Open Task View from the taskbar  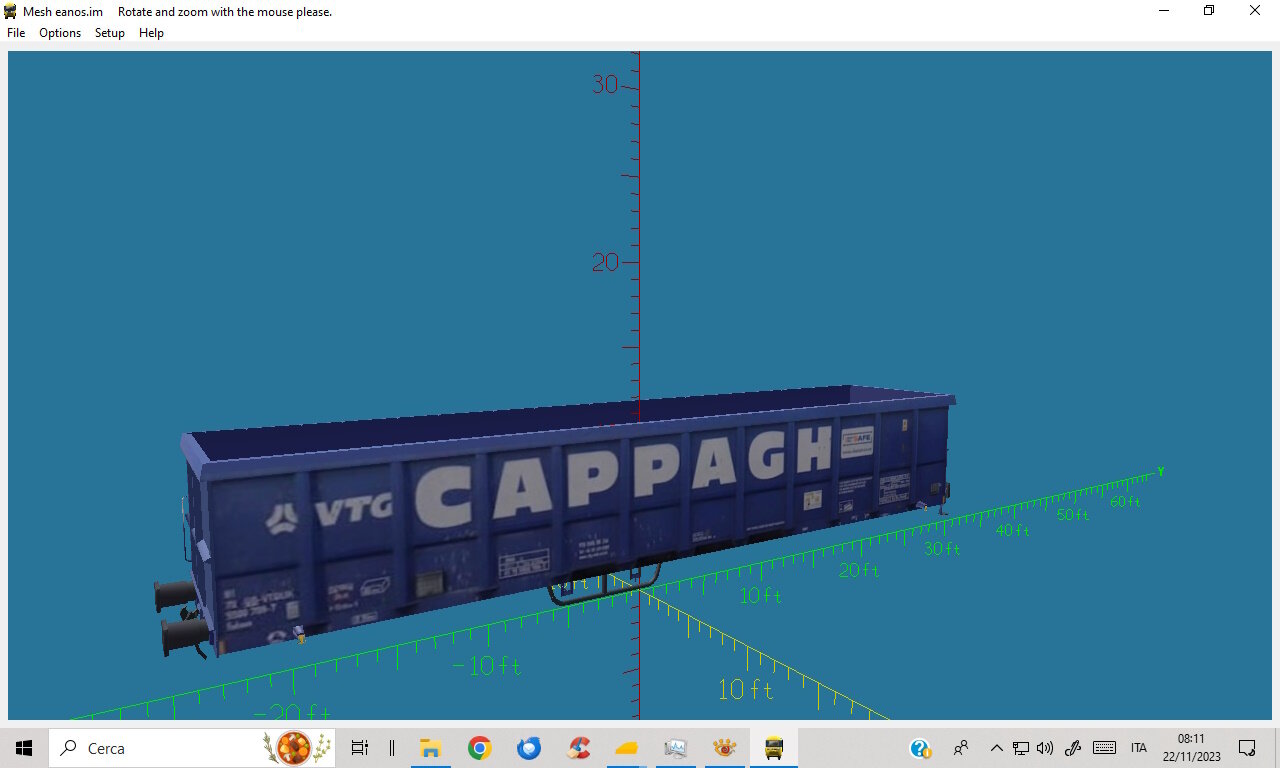[x=360, y=748]
